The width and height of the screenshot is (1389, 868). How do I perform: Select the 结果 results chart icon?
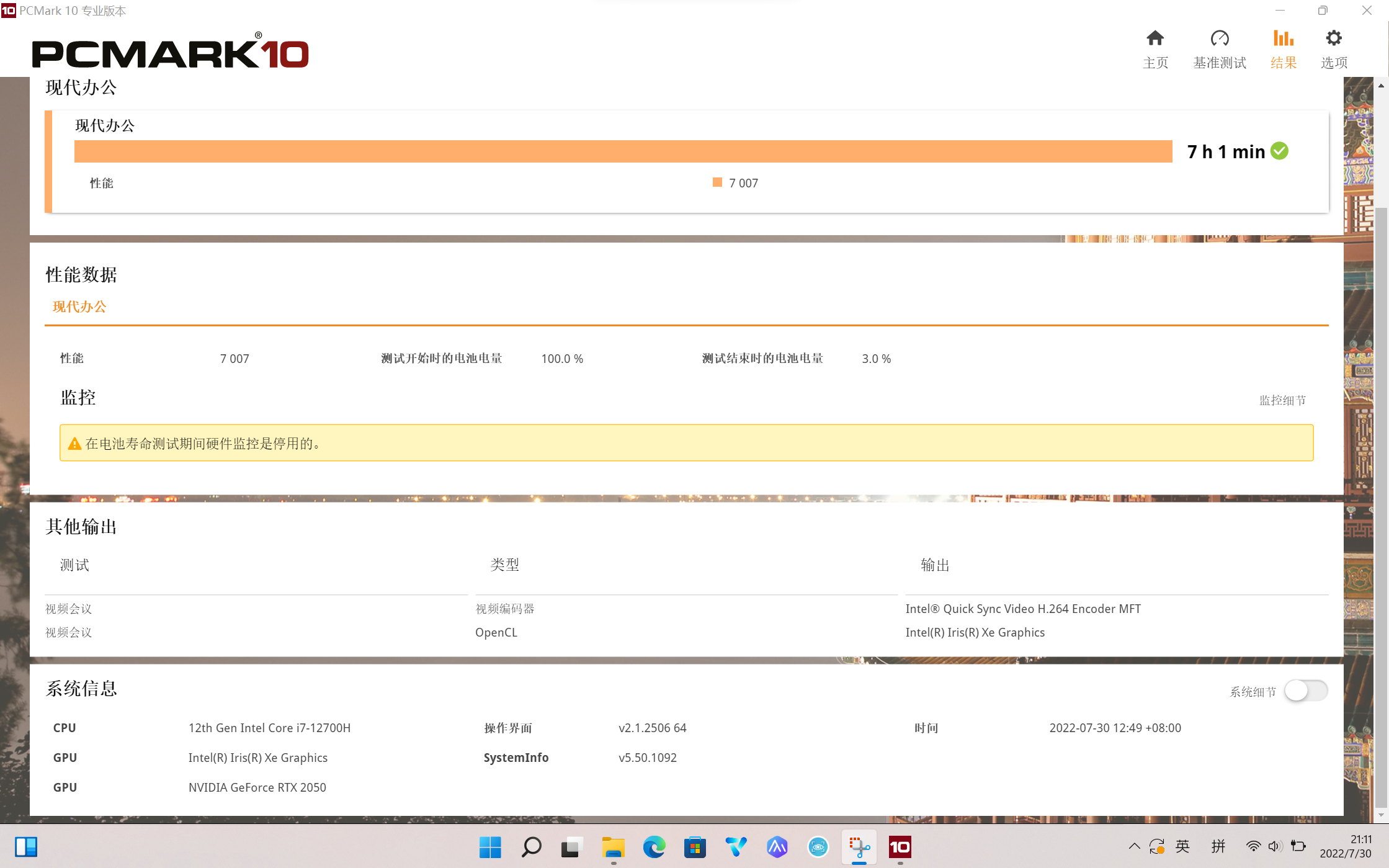(x=1283, y=38)
